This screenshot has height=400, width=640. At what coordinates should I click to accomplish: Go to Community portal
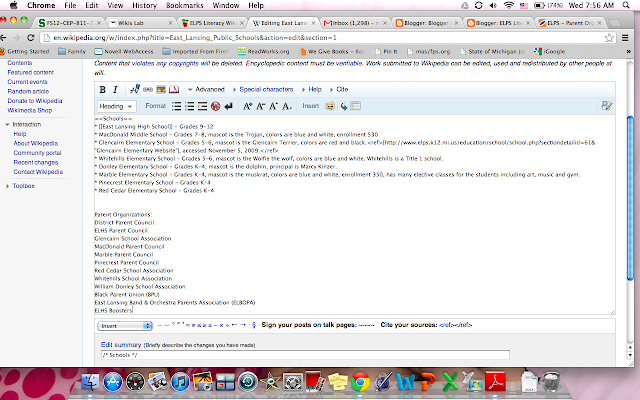click(37, 153)
